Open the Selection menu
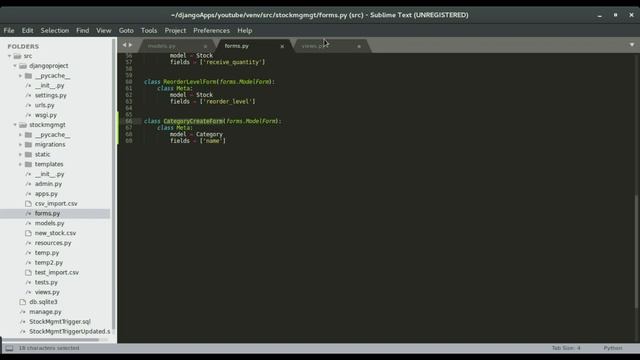 55,31
